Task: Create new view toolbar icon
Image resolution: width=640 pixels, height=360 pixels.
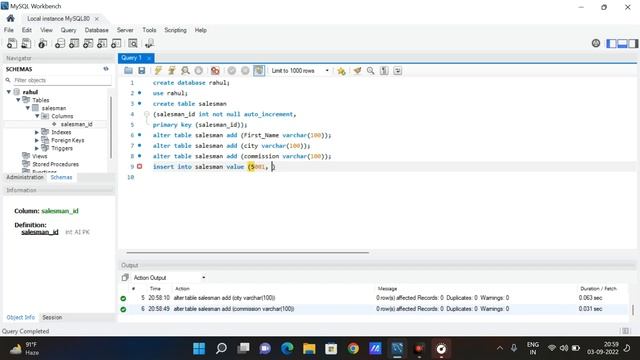Action: tap(88, 43)
